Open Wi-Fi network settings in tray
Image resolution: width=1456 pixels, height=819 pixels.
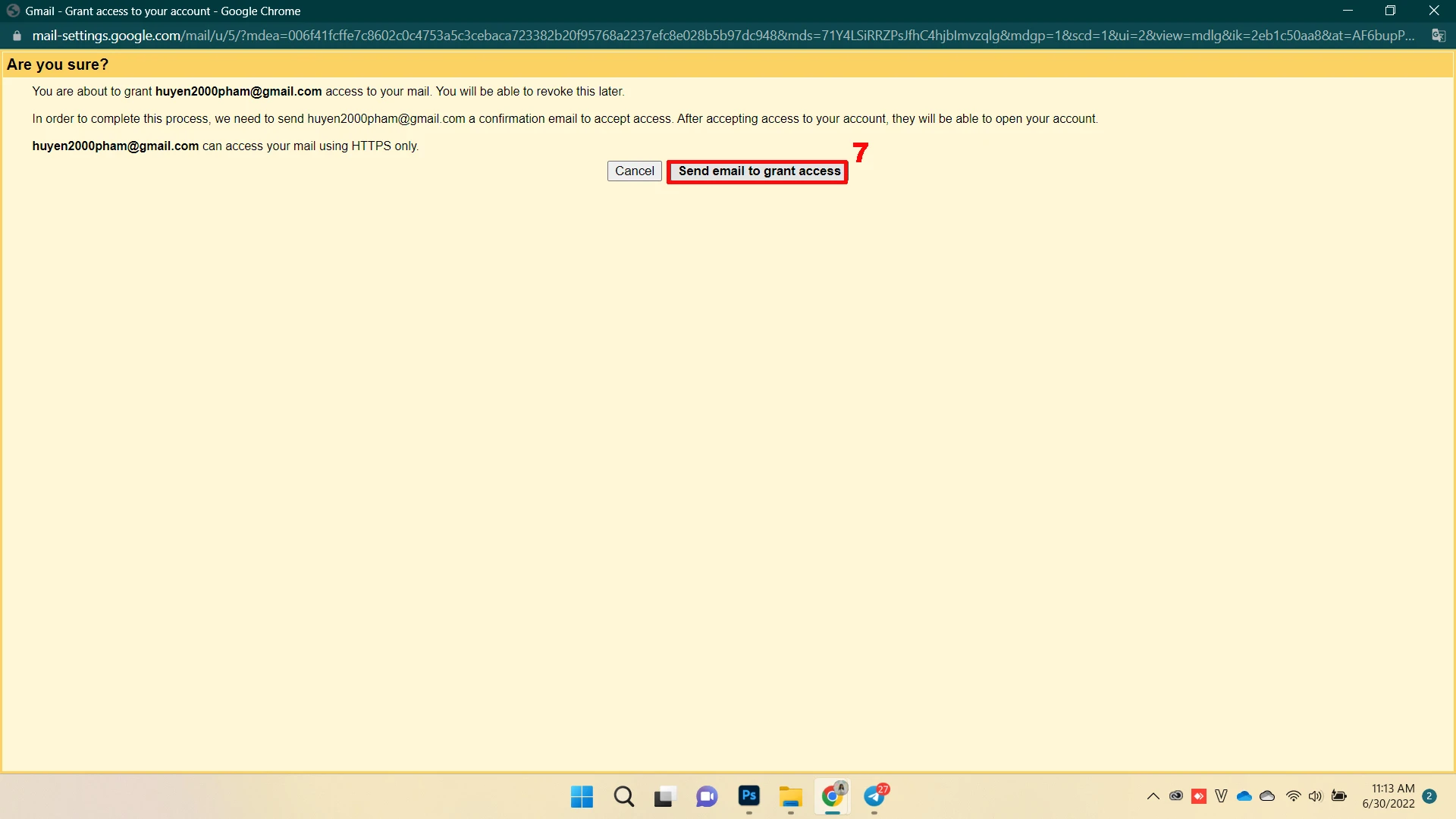(x=1294, y=796)
